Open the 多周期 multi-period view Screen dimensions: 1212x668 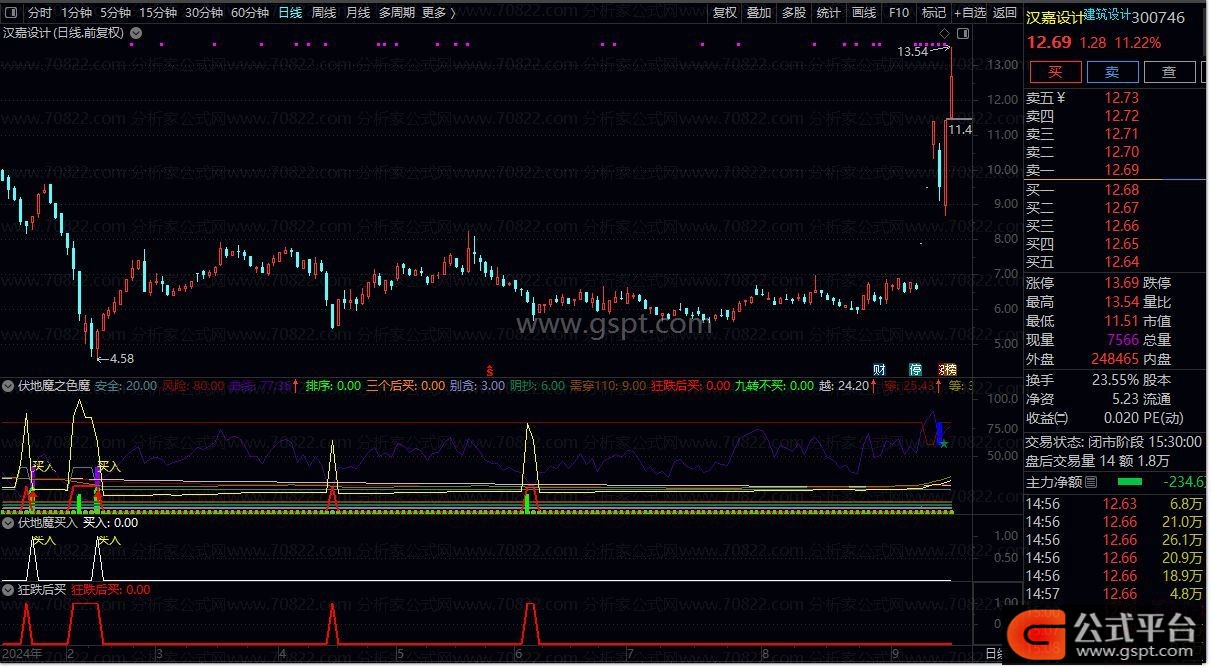pos(397,13)
